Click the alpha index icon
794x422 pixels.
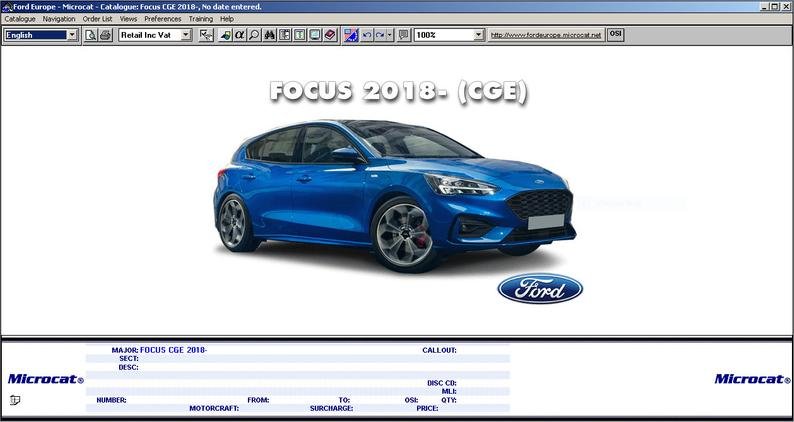(240, 35)
